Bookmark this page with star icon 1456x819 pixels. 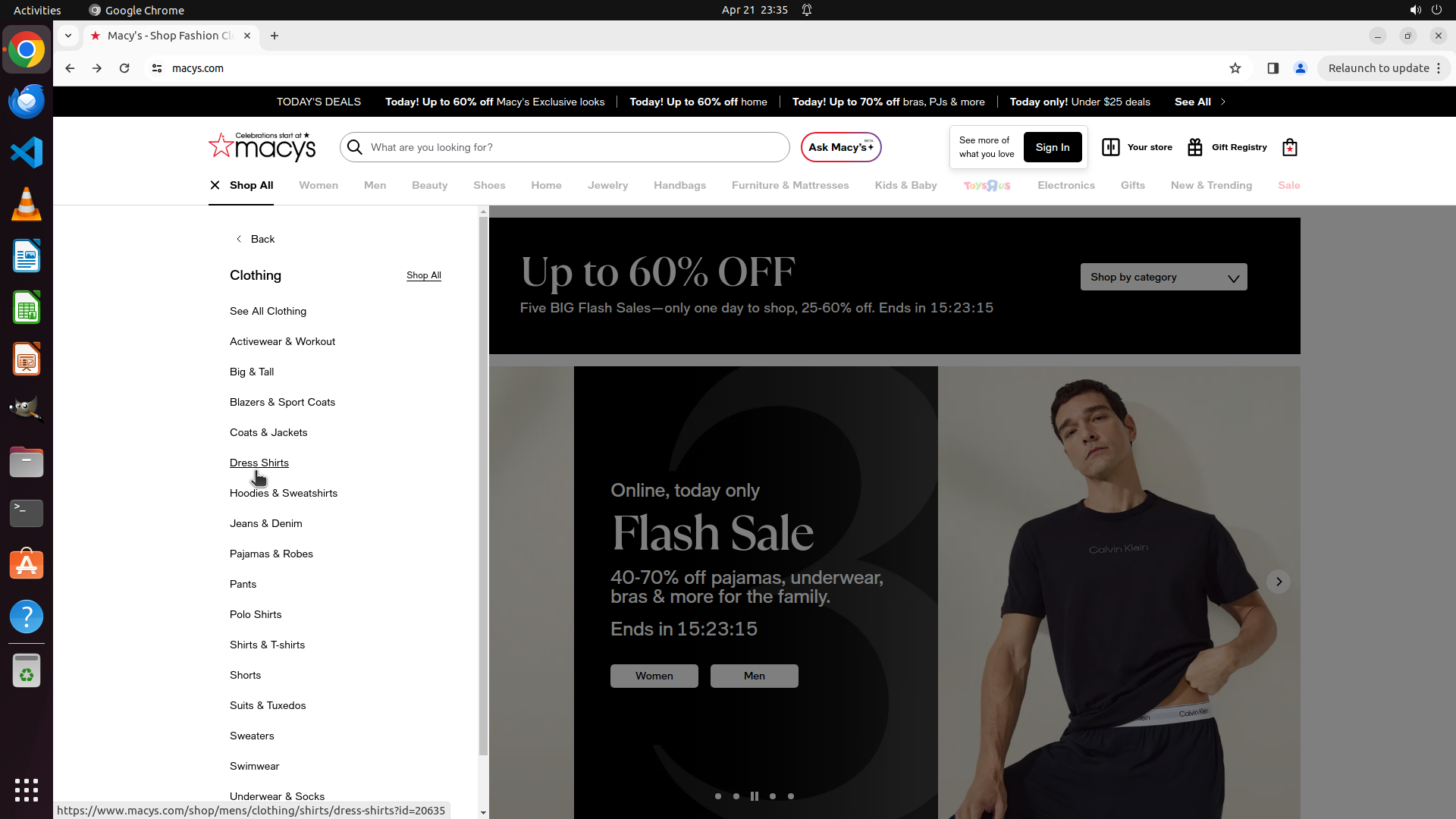click(x=1235, y=68)
